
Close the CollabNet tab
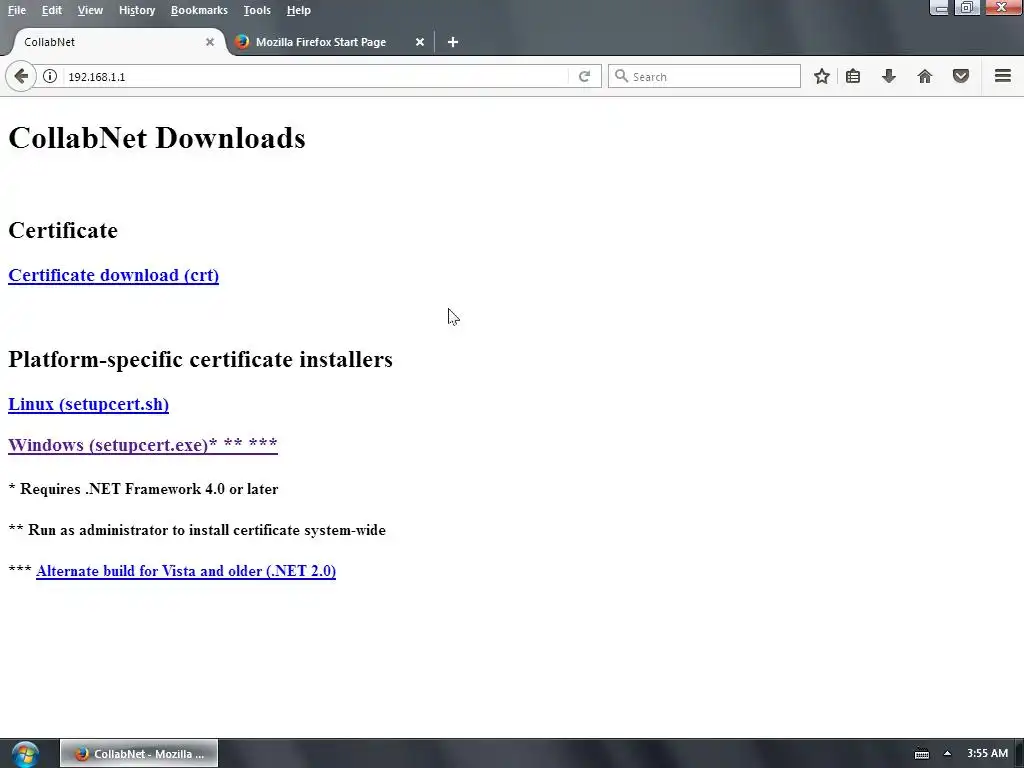210,42
